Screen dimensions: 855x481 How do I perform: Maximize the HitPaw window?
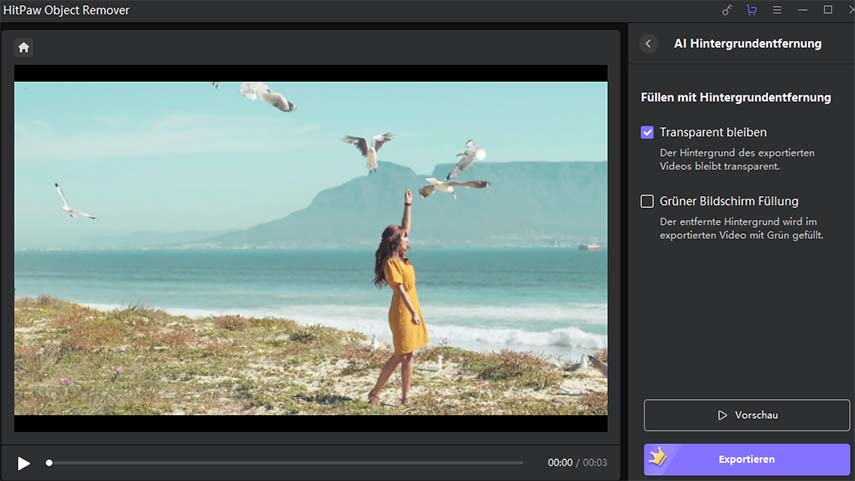pyautogui.click(x=828, y=10)
